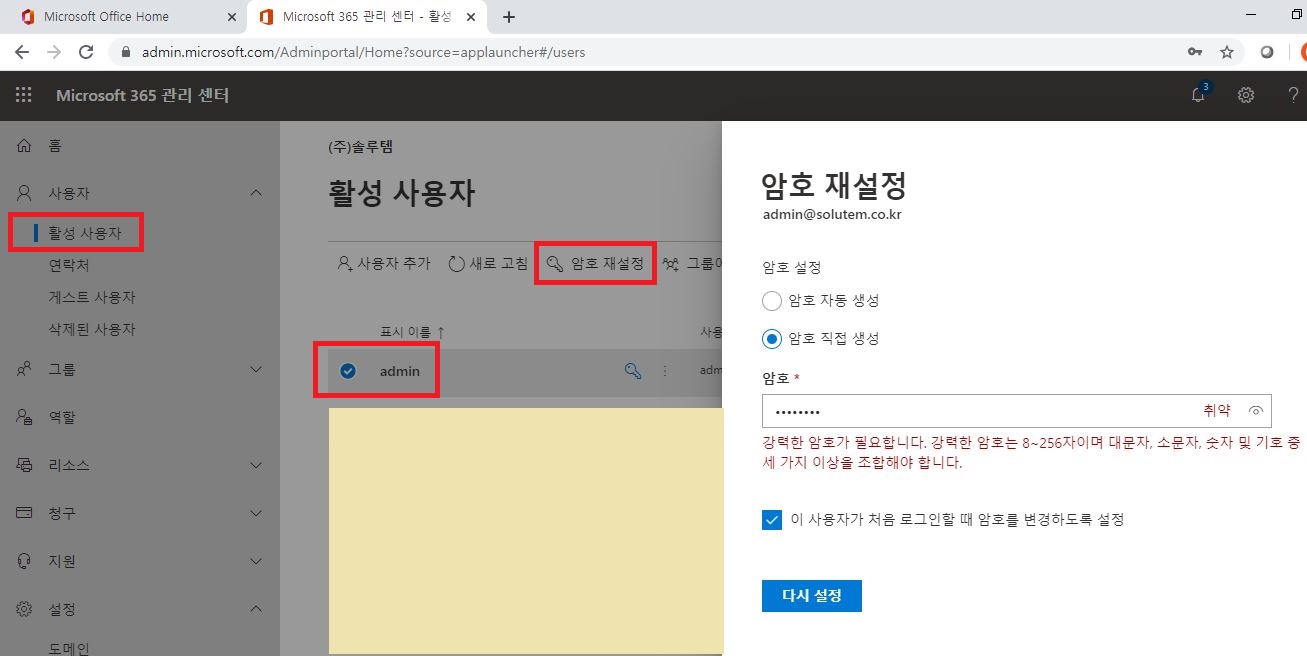Screen dimensions: 1307x656
Task: Click the key icon in admin row
Action: click(x=633, y=371)
